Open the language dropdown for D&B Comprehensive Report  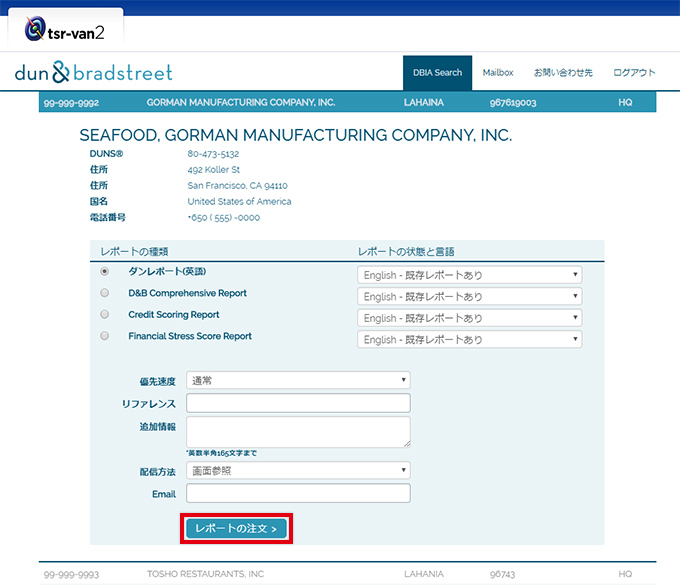pyautogui.click(x=470, y=297)
